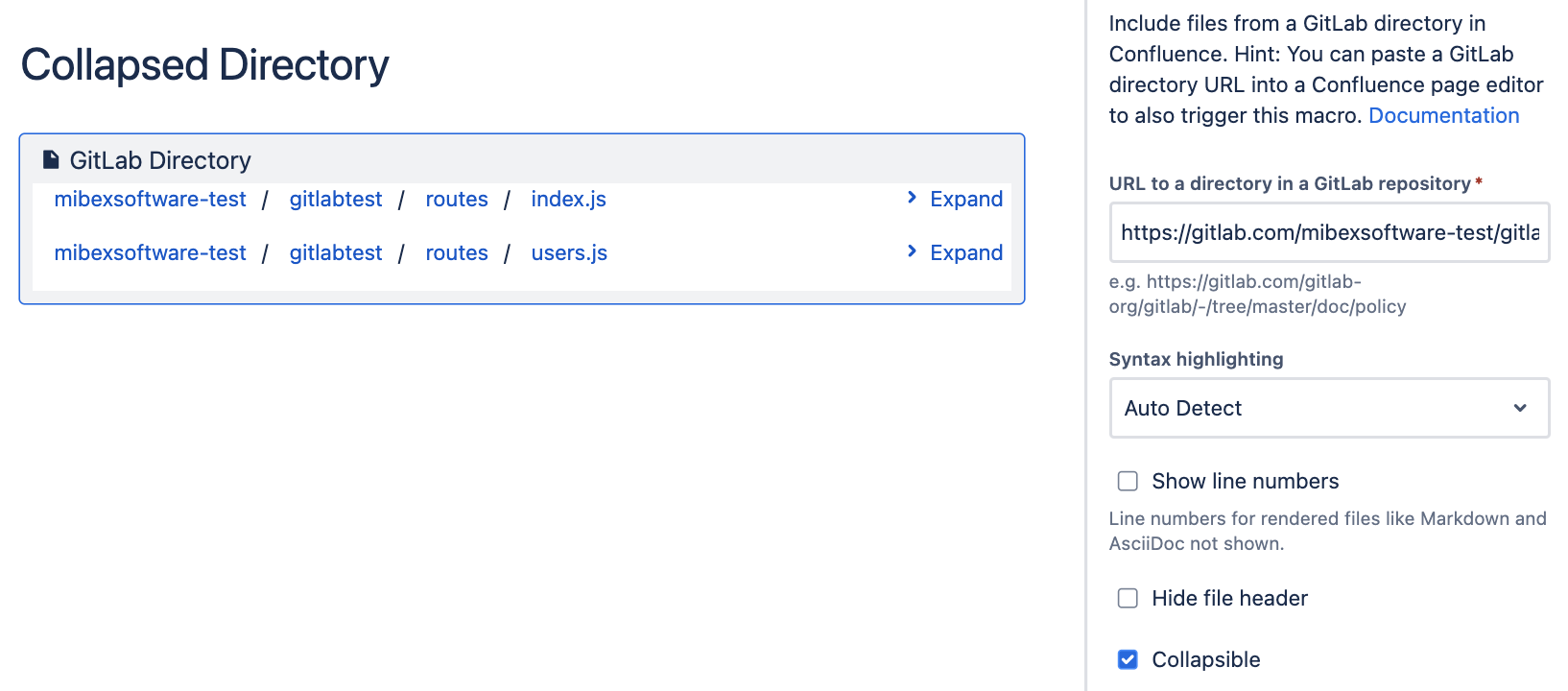Expand the users.js file entry
The width and height of the screenshot is (1568, 691).
pos(965,251)
